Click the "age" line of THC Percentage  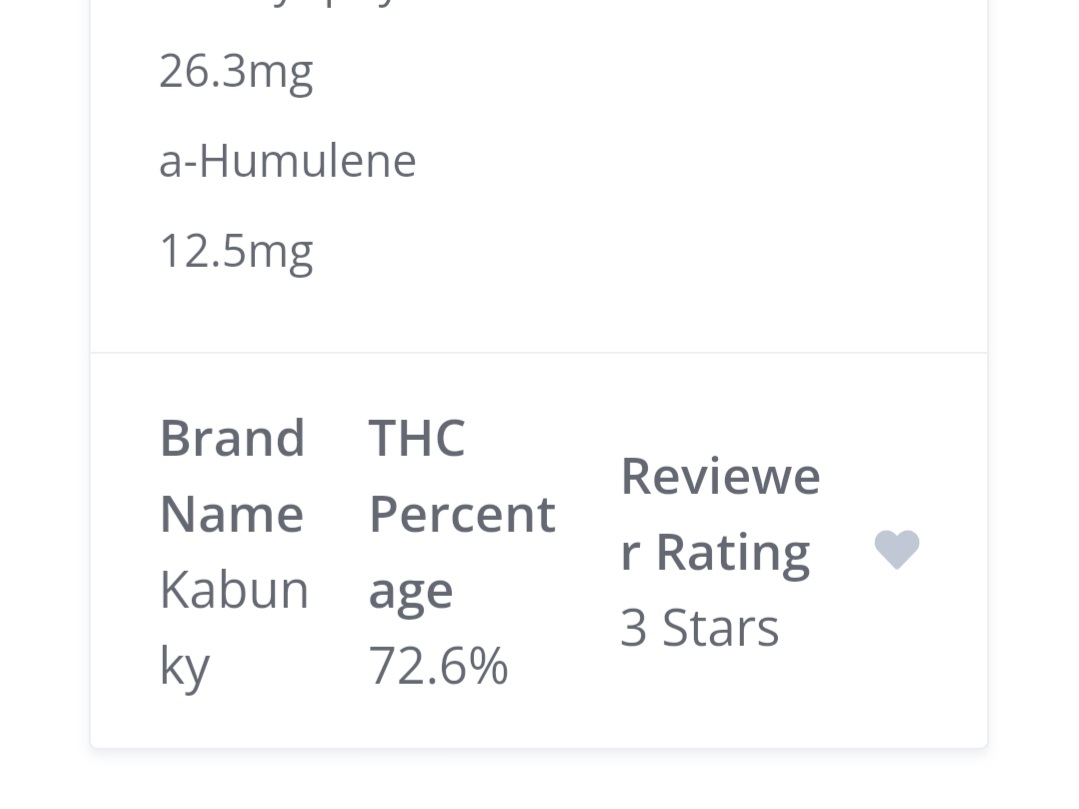(411, 593)
